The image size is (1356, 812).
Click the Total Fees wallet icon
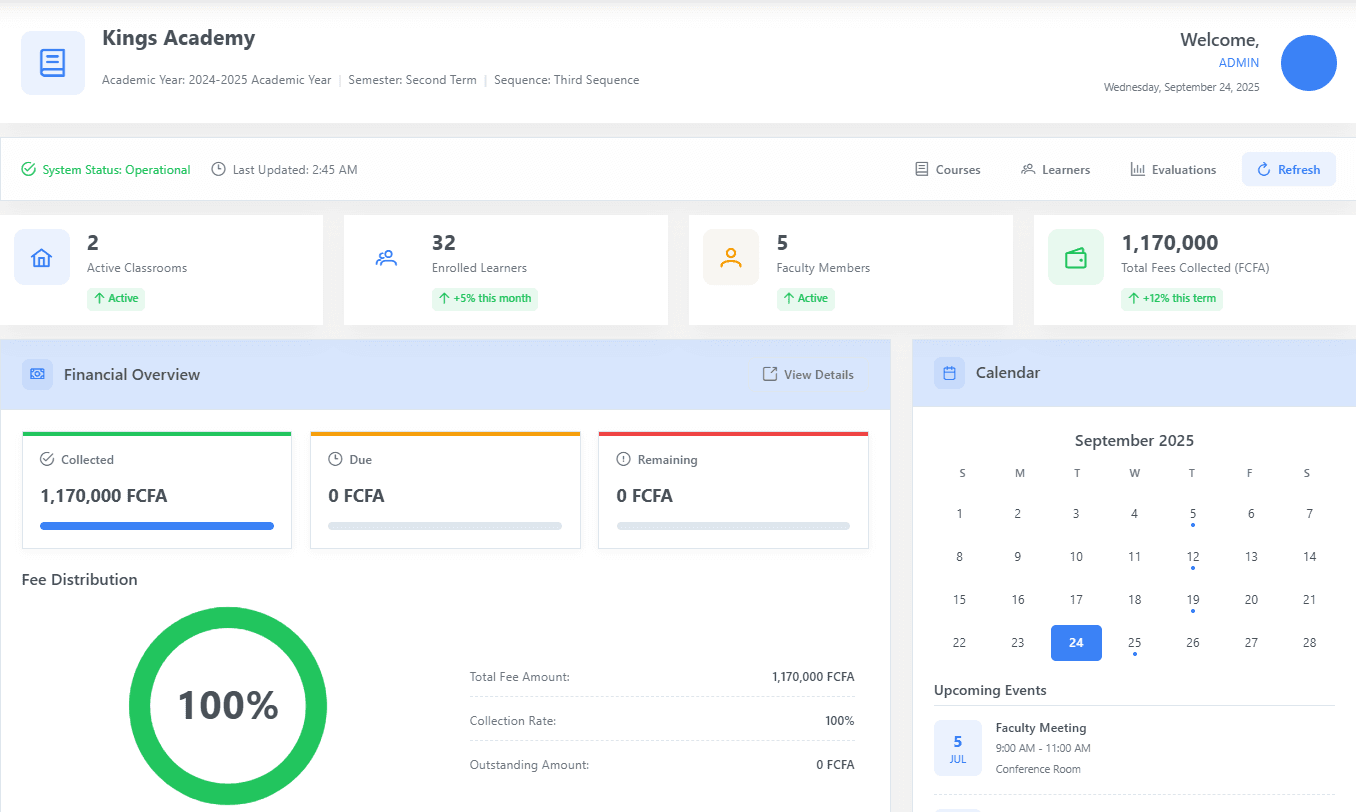[x=1076, y=258]
